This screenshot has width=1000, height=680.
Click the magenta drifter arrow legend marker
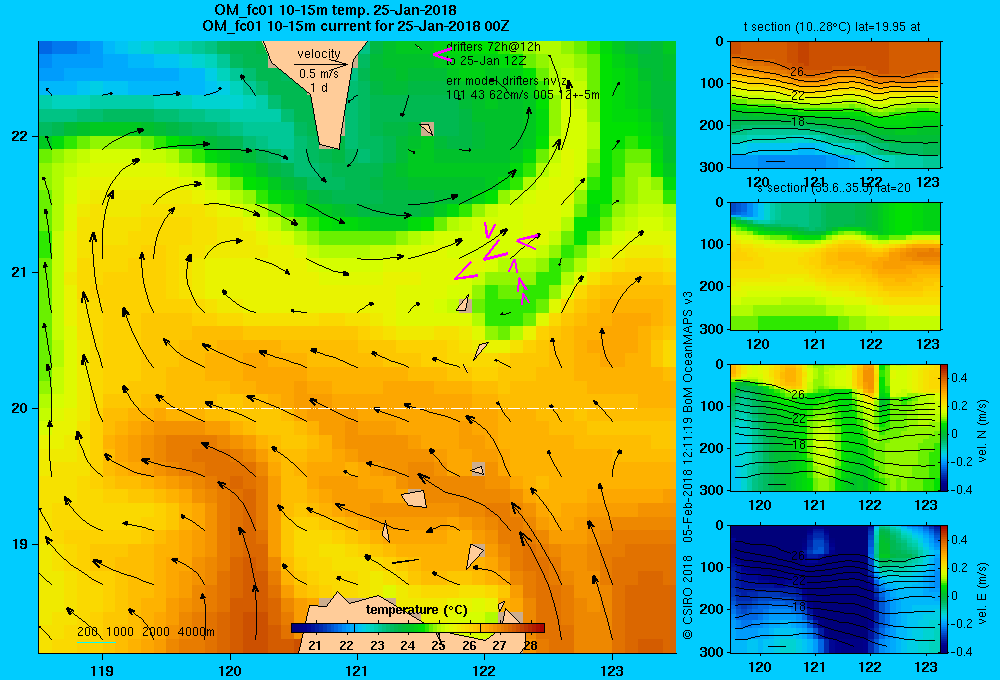pyautogui.click(x=442, y=54)
